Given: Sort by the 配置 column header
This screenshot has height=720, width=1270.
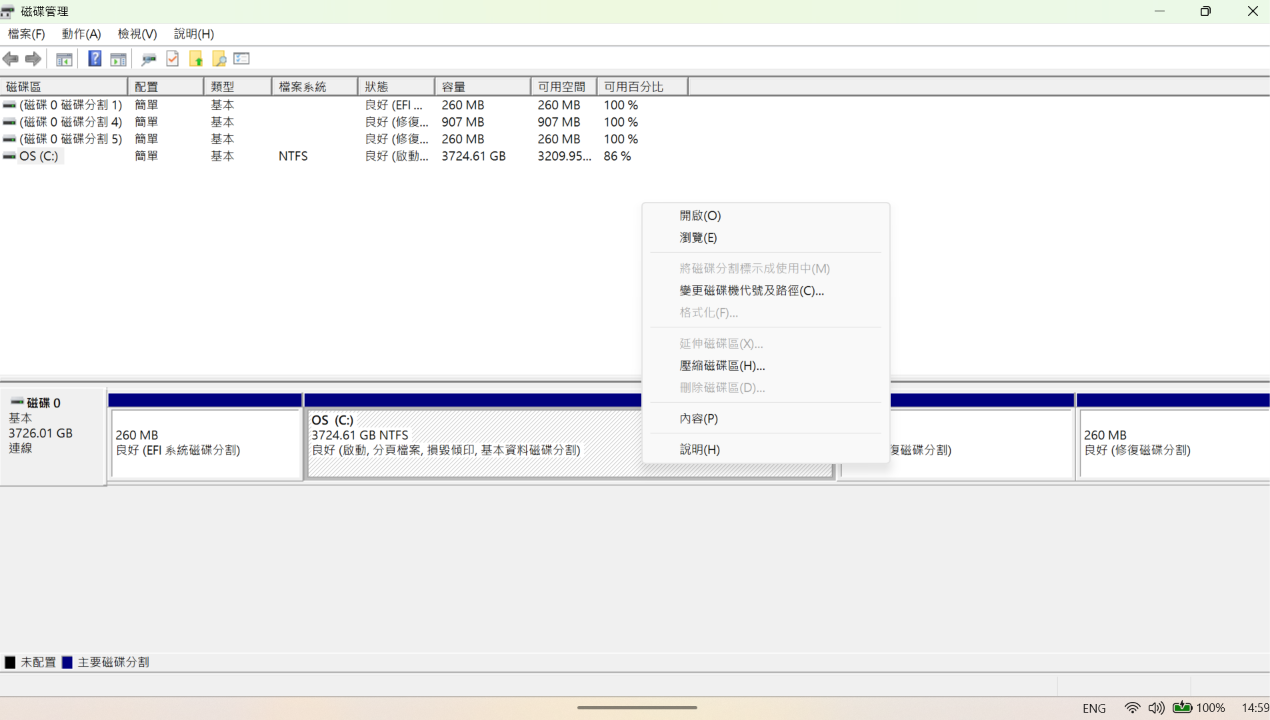Looking at the screenshot, I should (166, 87).
